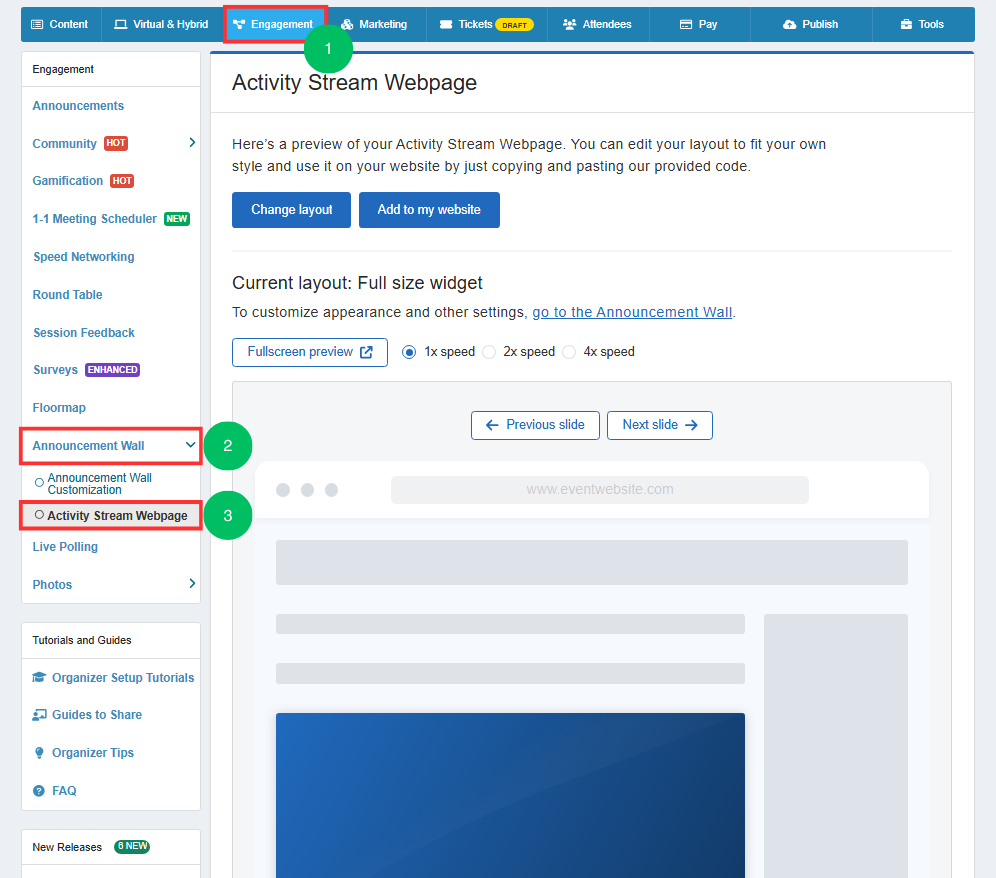Open Floormap
Screen dimensions: 996x878
[x=59, y=408]
